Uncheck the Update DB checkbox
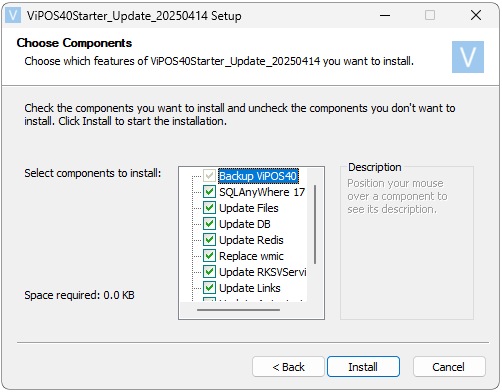The width and height of the screenshot is (502, 392). pos(209,224)
